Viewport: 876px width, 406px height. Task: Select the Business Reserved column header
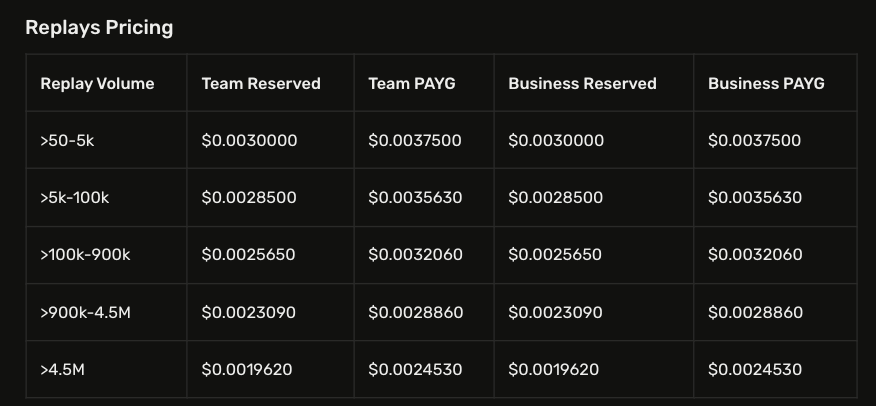click(582, 84)
